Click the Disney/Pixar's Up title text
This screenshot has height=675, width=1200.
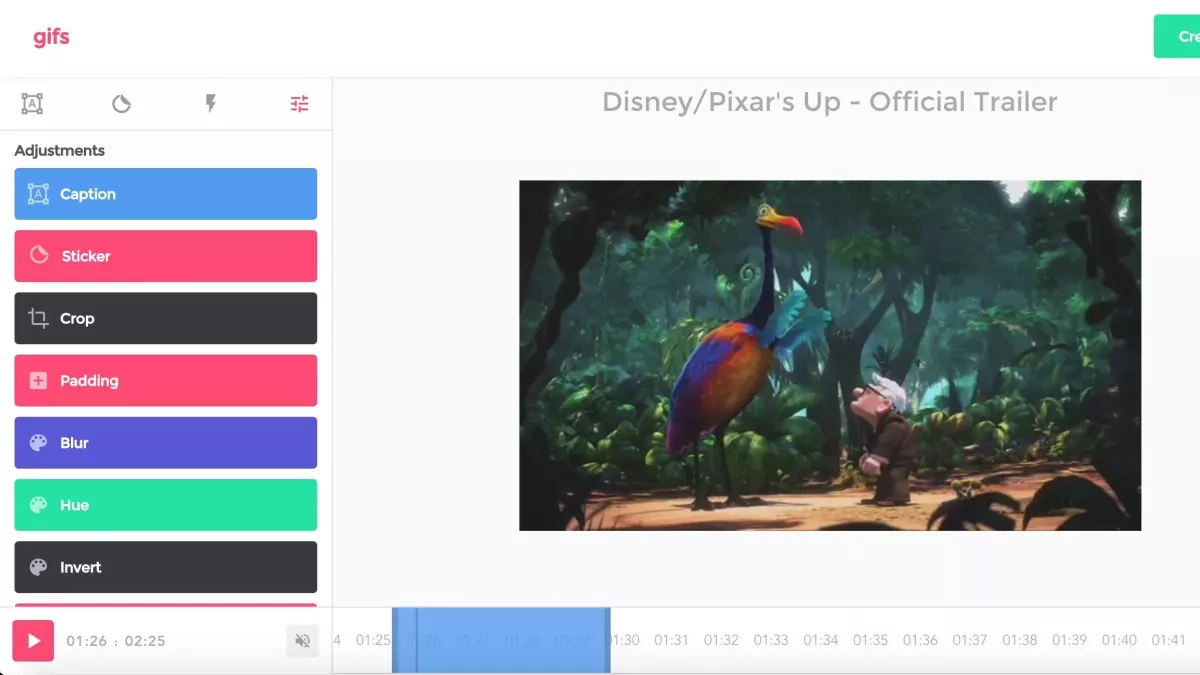830,102
